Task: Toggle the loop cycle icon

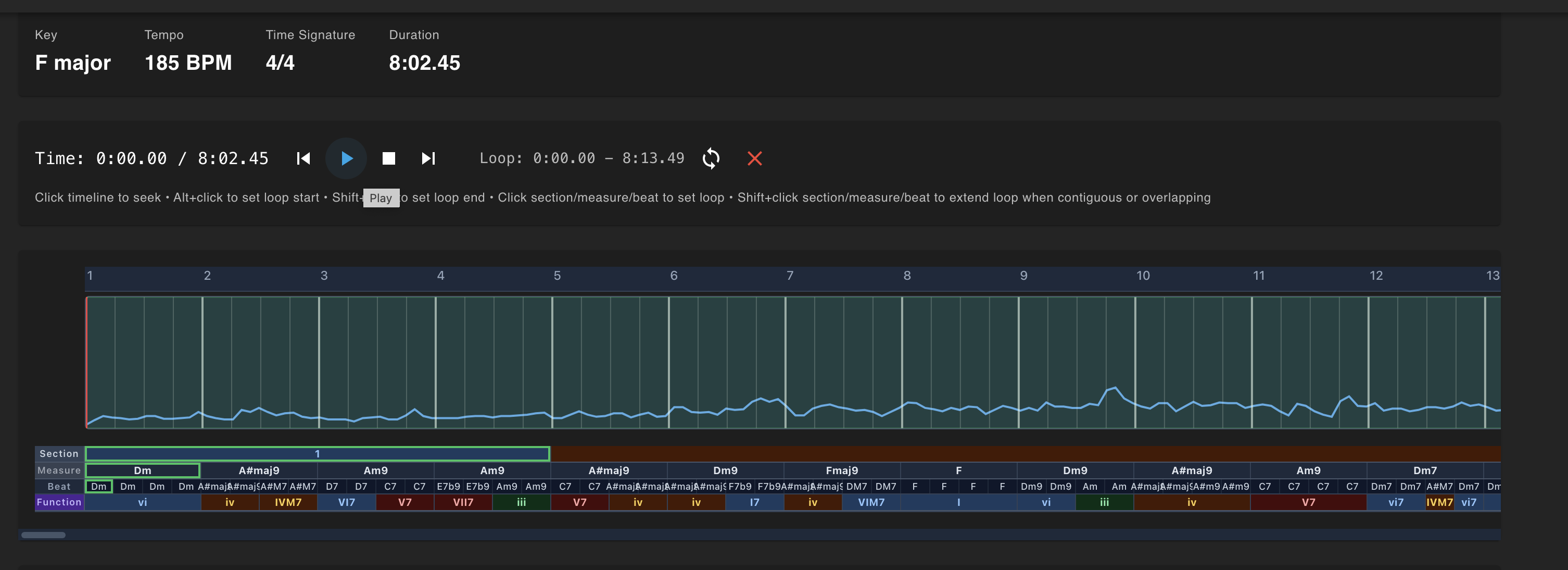Action: [x=711, y=158]
